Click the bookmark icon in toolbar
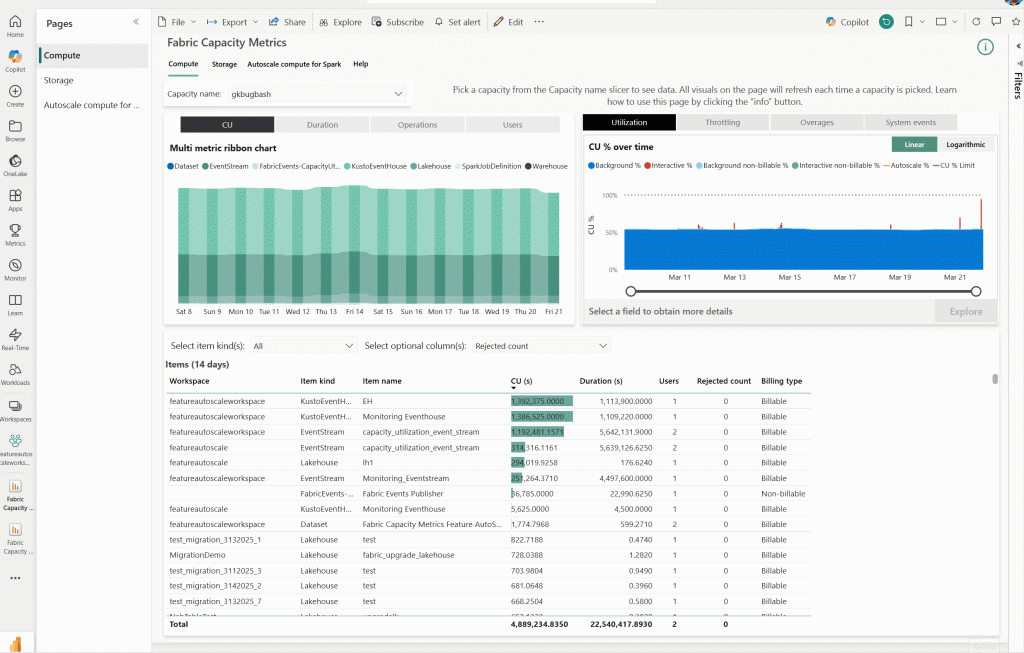 (x=908, y=22)
